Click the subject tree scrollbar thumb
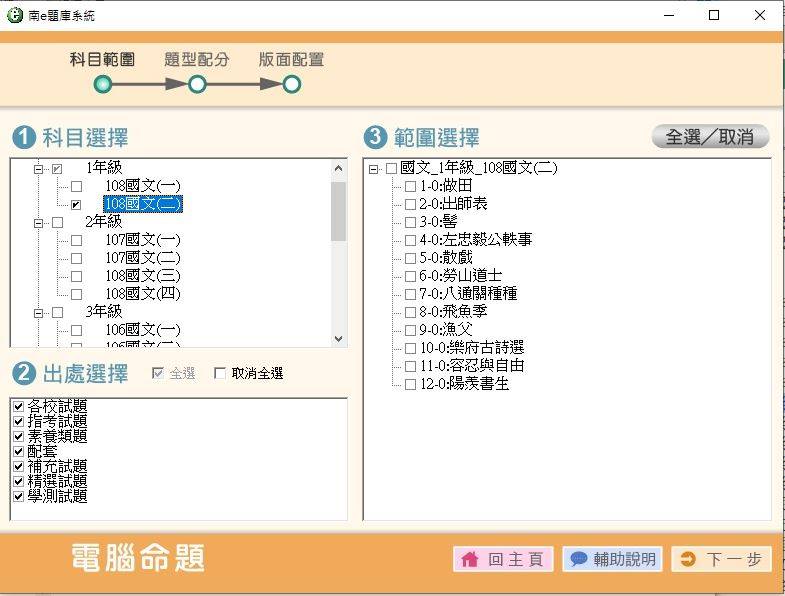Viewport: 785px width, 596px height. pyautogui.click(x=338, y=211)
